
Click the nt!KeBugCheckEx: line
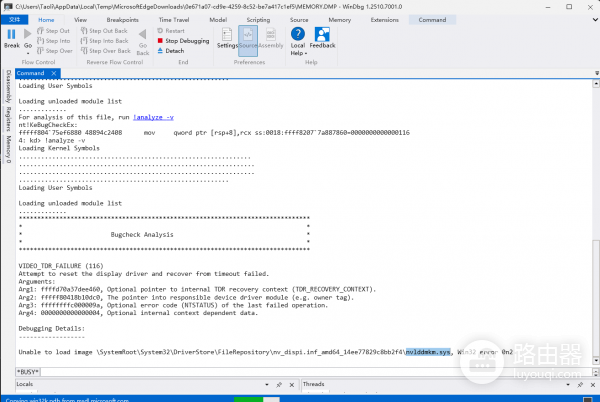(48, 125)
